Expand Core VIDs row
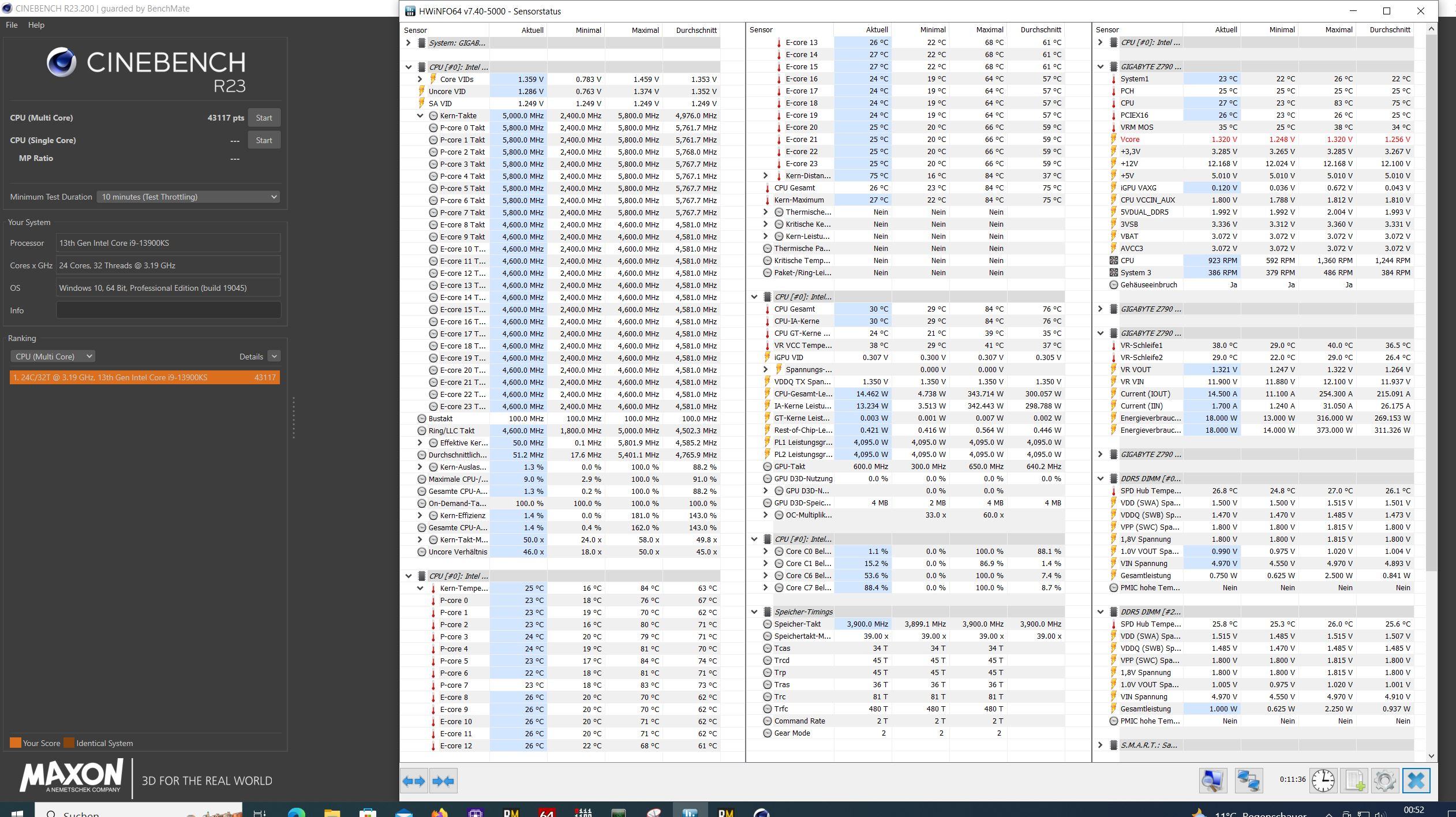This screenshot has height=817, width=1456. (420, 79)
